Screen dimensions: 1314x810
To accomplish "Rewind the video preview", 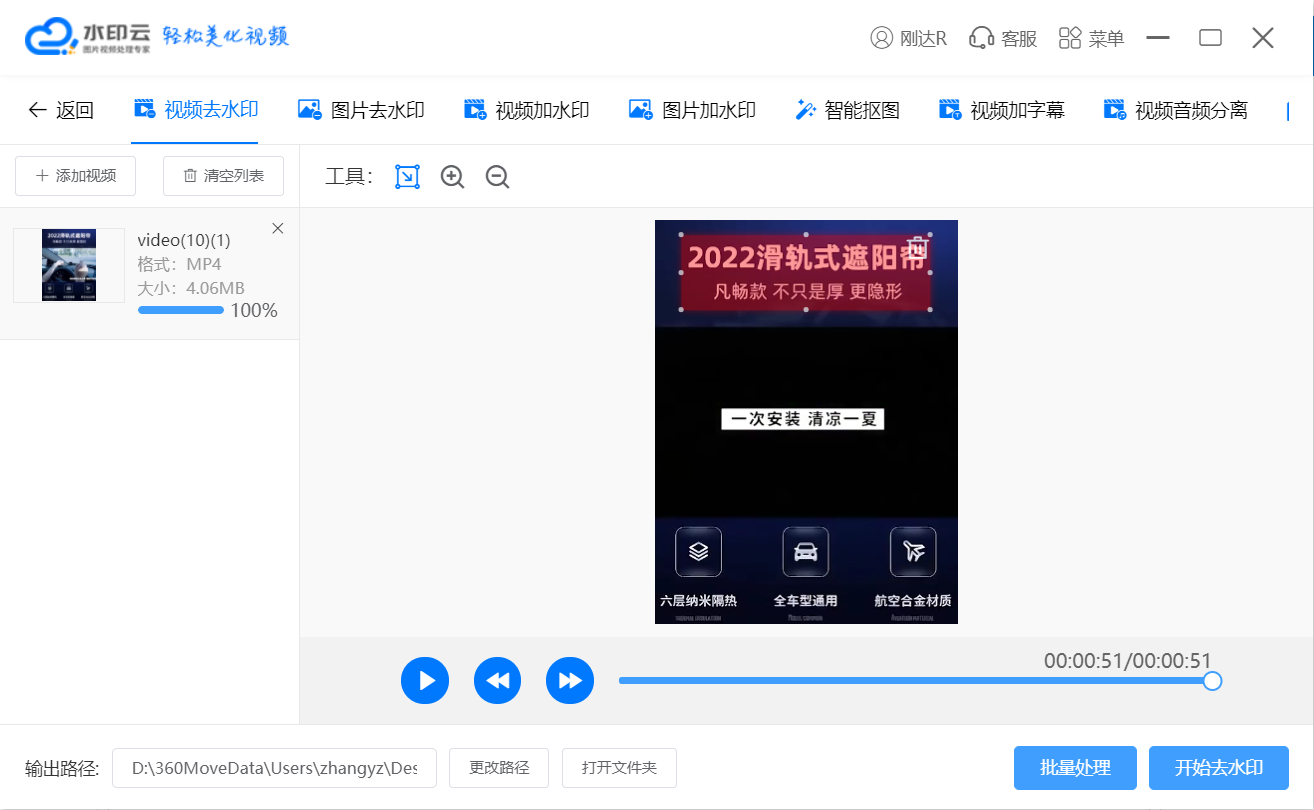I will click(x=498, y=681).
